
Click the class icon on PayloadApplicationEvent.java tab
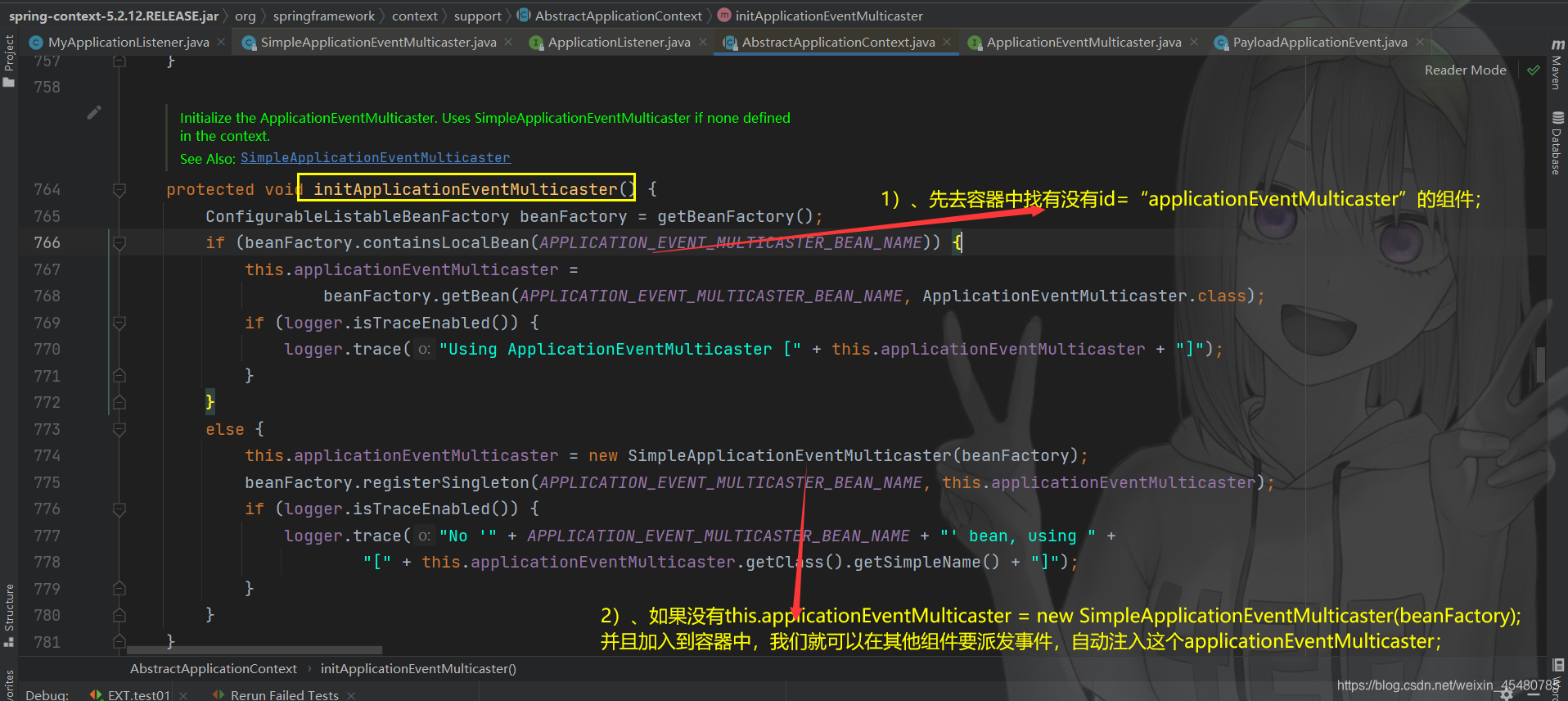click(x=1221, y=43)
